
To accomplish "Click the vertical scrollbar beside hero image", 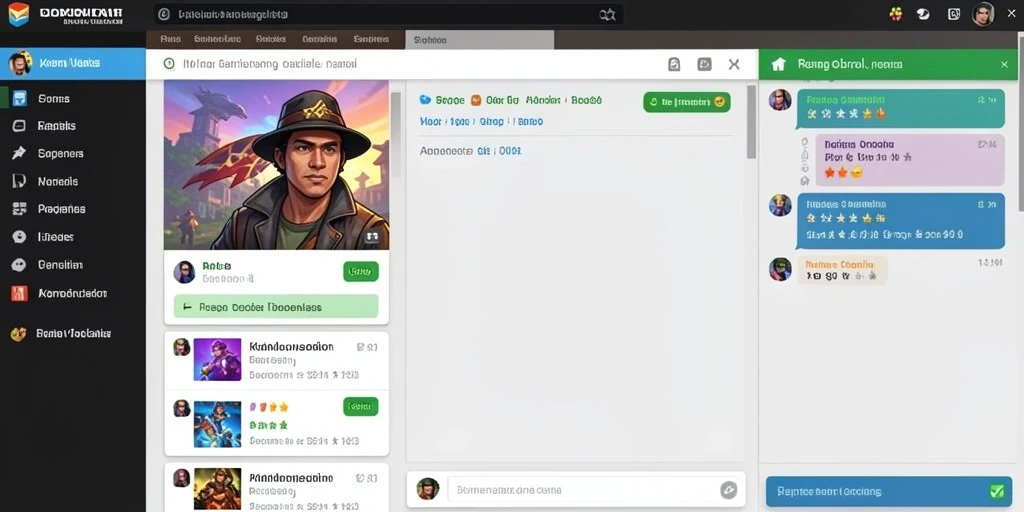I will pyautogui.click(x=395, y=134).
